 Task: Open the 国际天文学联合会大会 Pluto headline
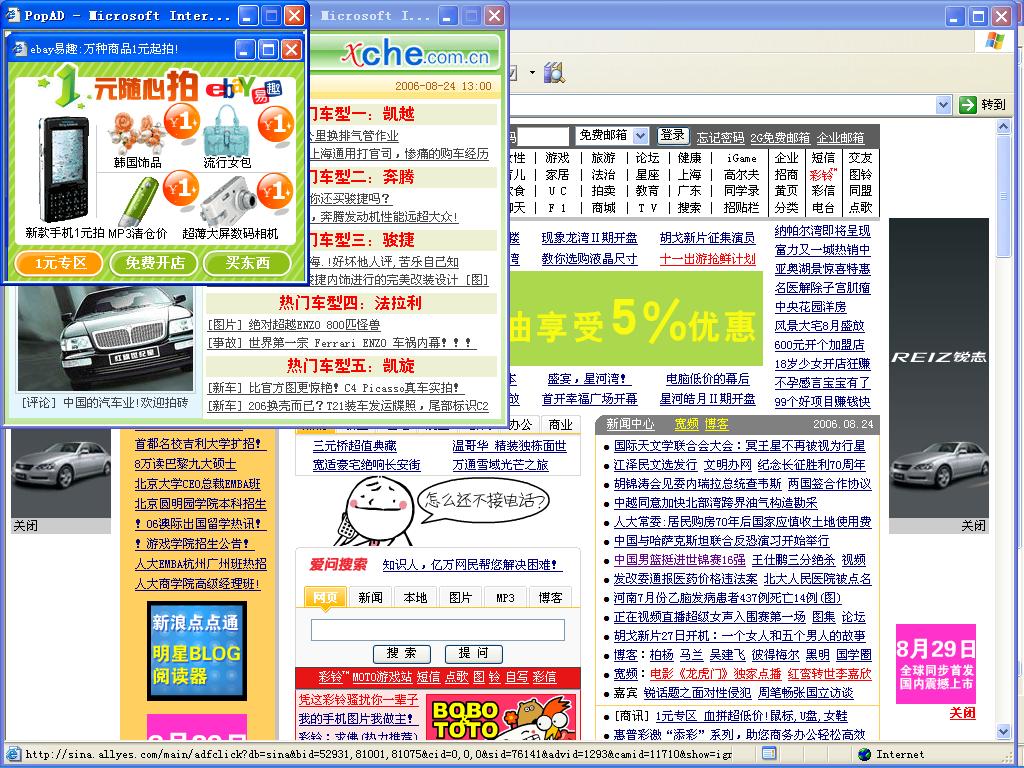click(x=739, y=446)
